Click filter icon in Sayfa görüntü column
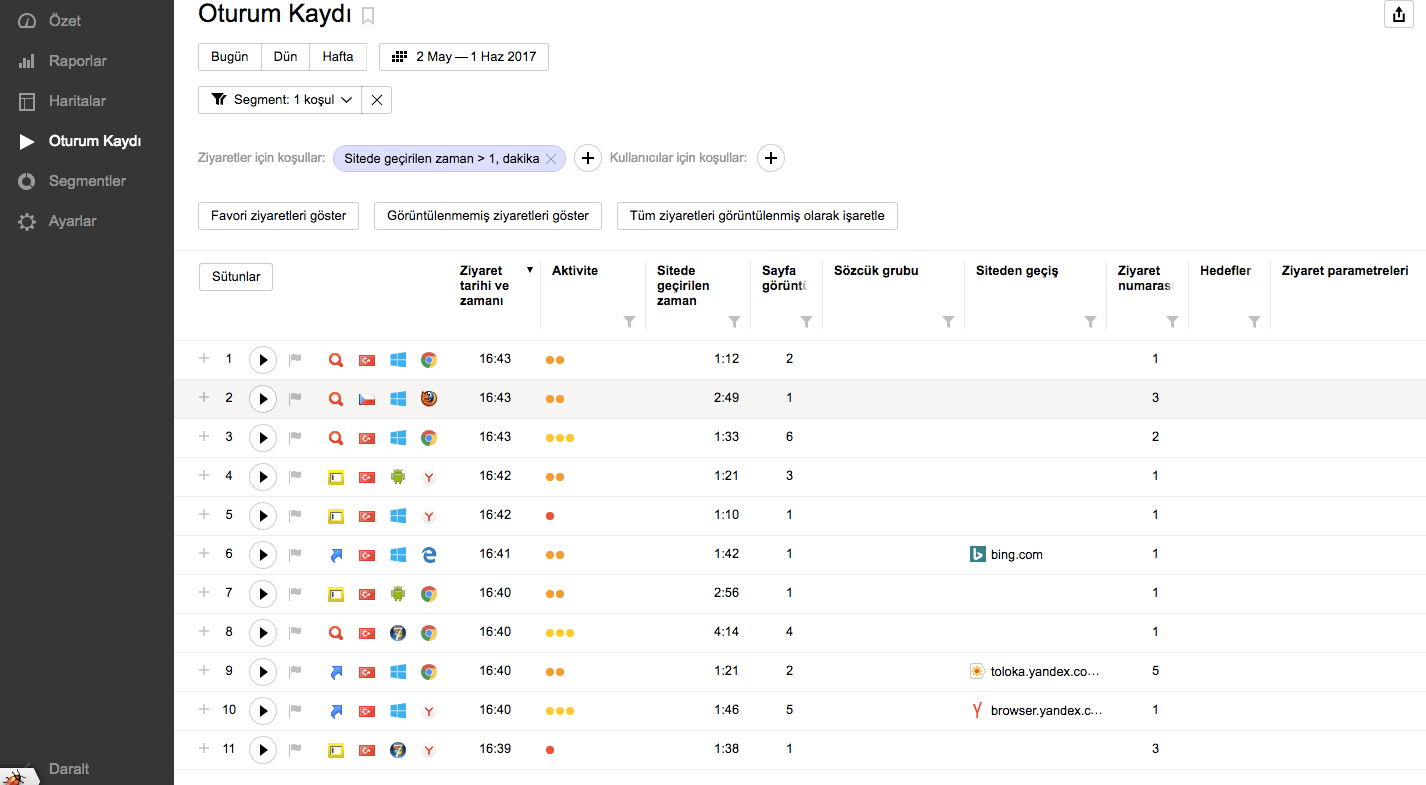1426x785 pixels. tap(806, 322)
